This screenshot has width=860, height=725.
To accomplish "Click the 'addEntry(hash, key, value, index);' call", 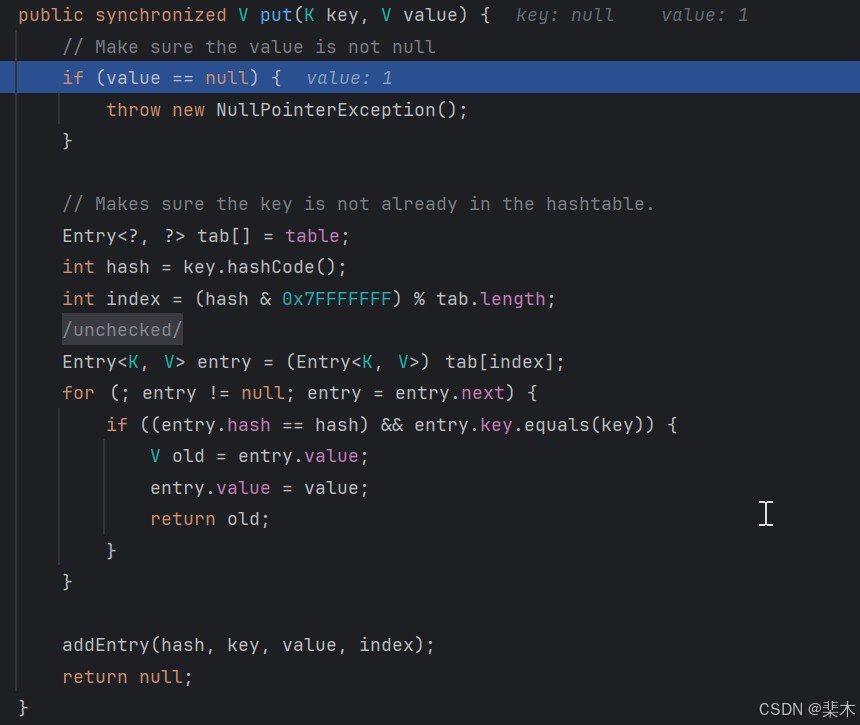I will tap(248, 645).
